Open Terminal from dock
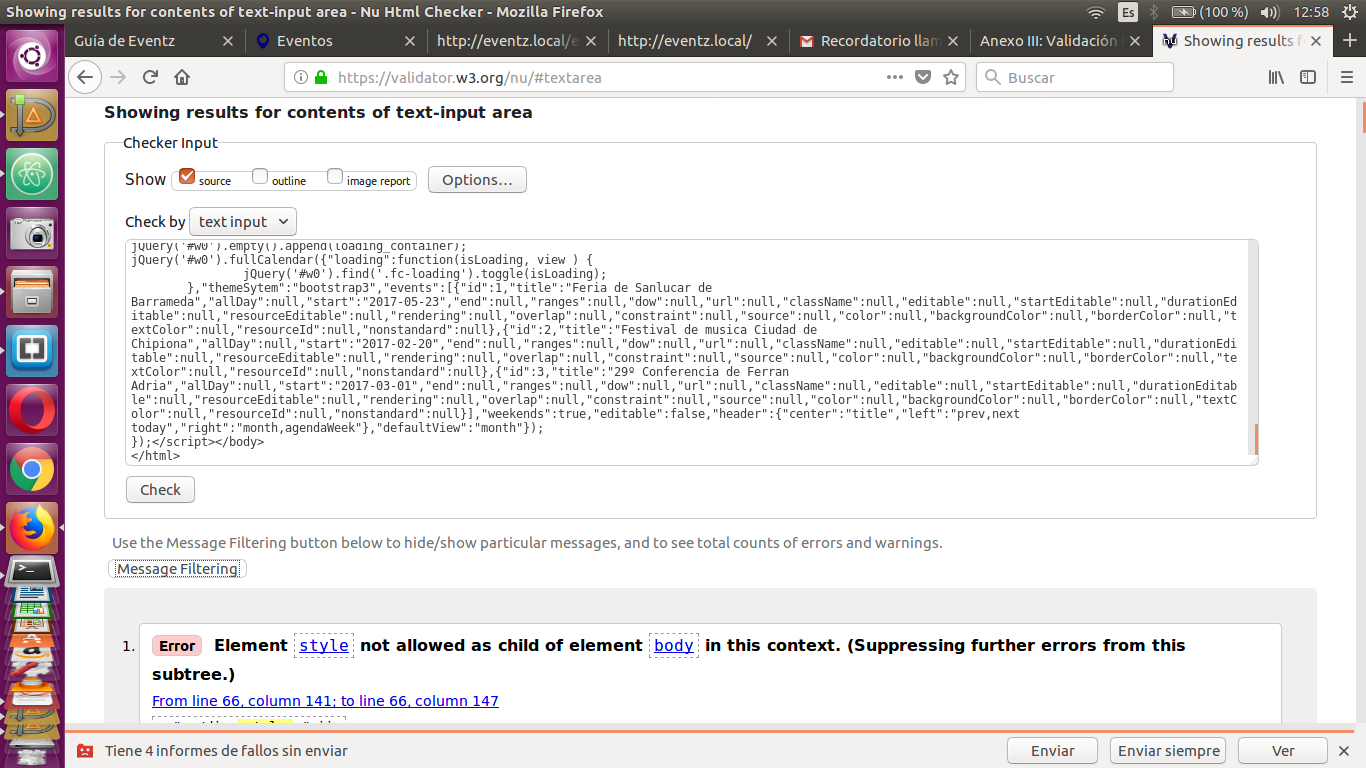1366x768 pixels. tap(33, 571)
